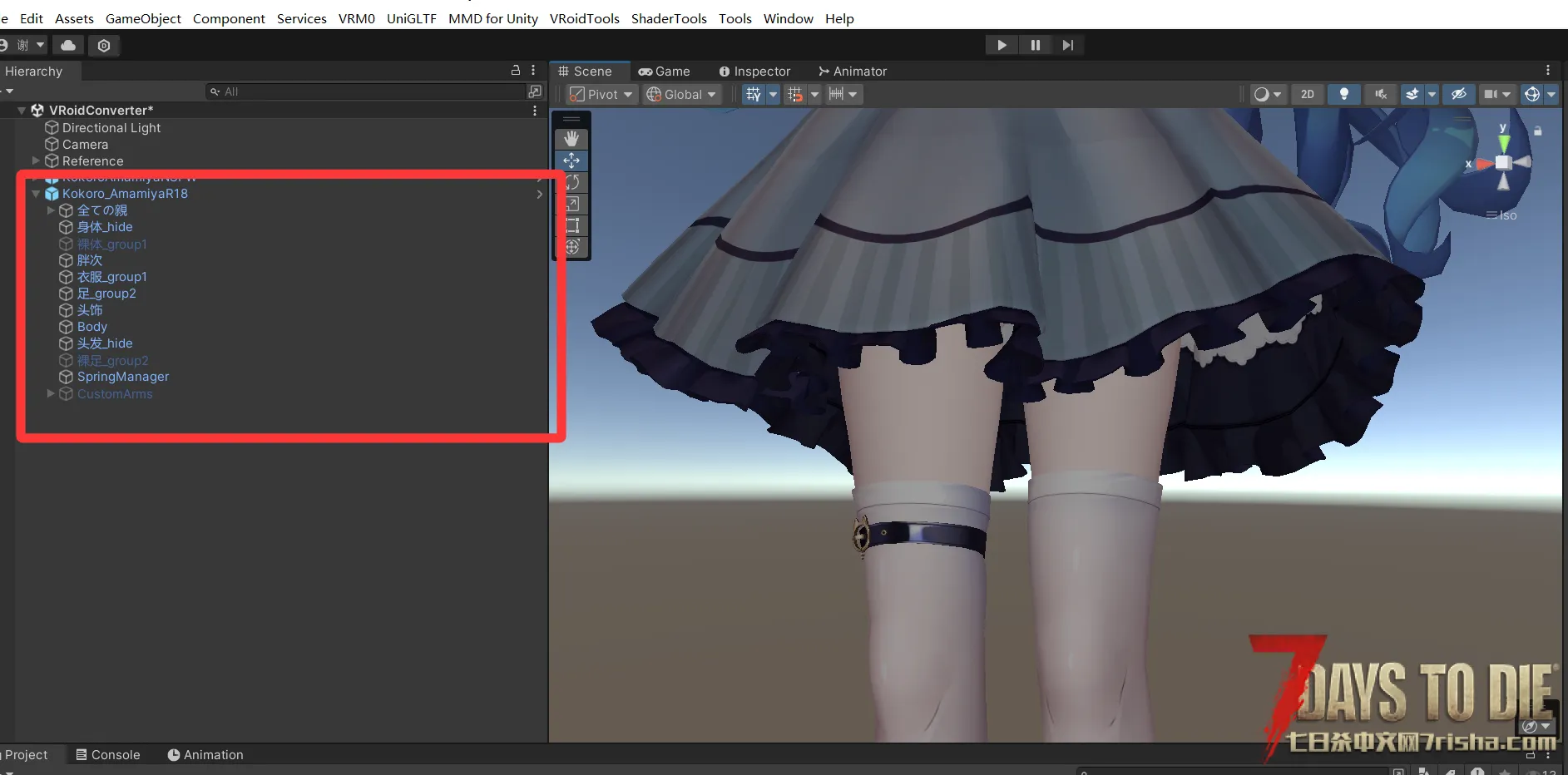The image size is (1568, 775).
Task: Open the Console tab
Action: [108, 755]
